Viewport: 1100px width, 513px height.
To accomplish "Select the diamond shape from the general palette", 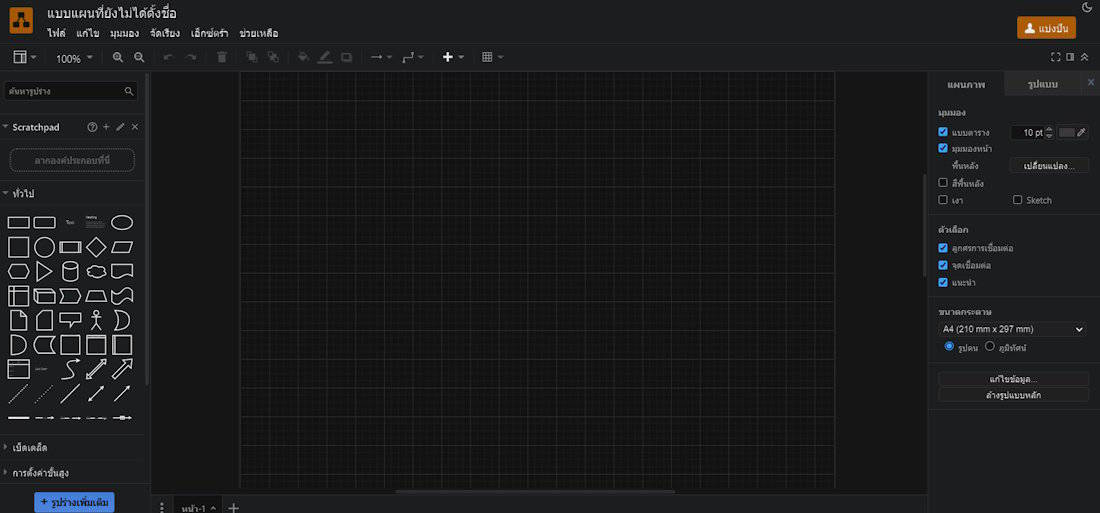I will [96, 247].
